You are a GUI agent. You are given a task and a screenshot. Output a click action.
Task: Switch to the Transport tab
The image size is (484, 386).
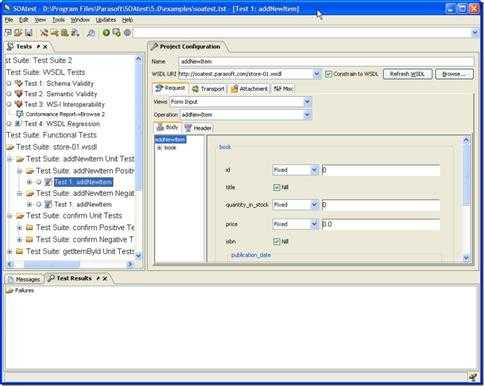208,89
